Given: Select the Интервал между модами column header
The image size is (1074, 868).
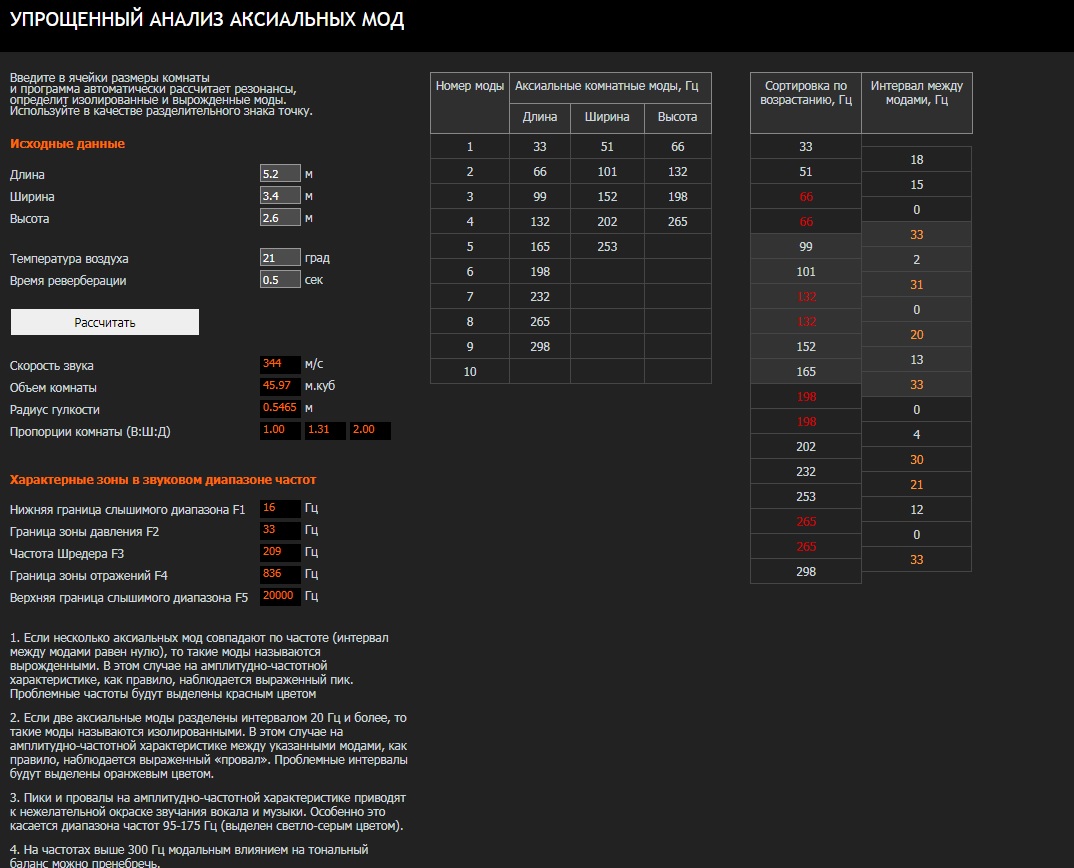Looking at the screenshot, I should pyautogui.click(x=916, y=93).
